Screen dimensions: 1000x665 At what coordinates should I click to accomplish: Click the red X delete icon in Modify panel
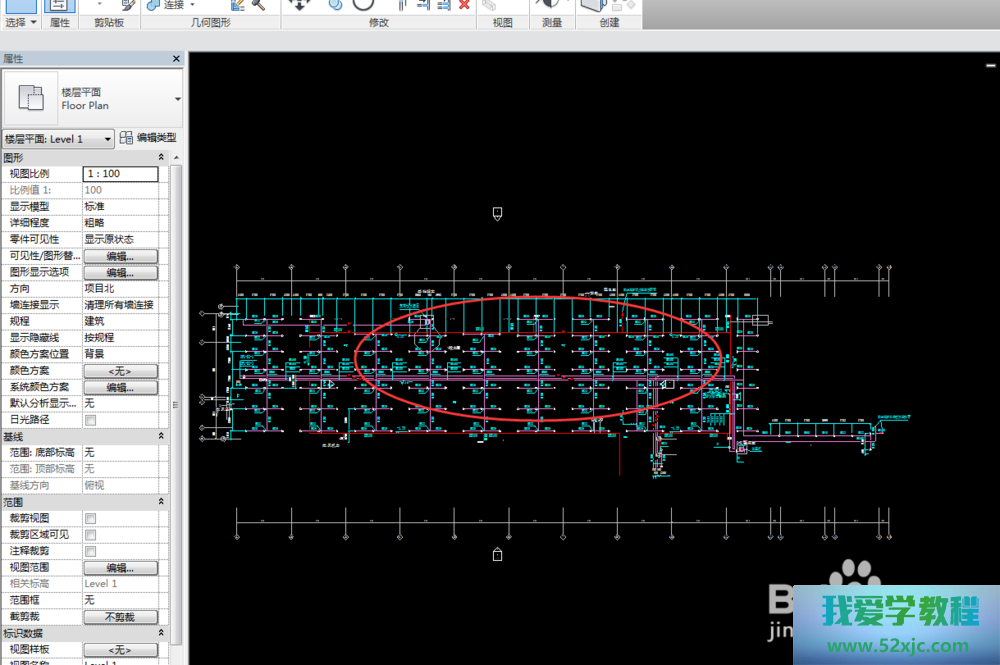click(x=464, y=4)
